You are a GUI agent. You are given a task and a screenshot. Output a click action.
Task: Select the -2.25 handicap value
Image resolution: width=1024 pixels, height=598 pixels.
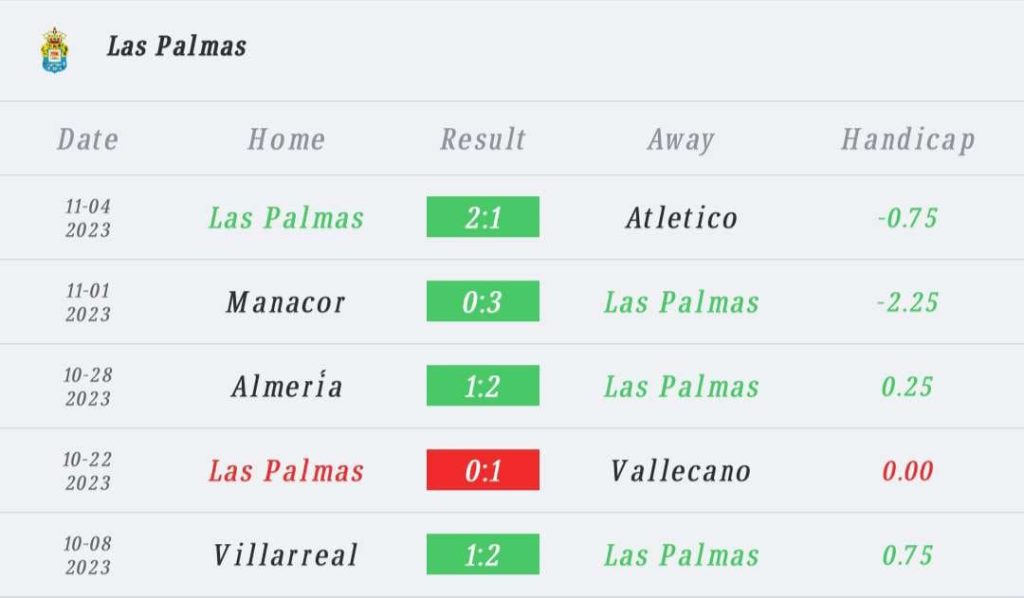[907, 302]
